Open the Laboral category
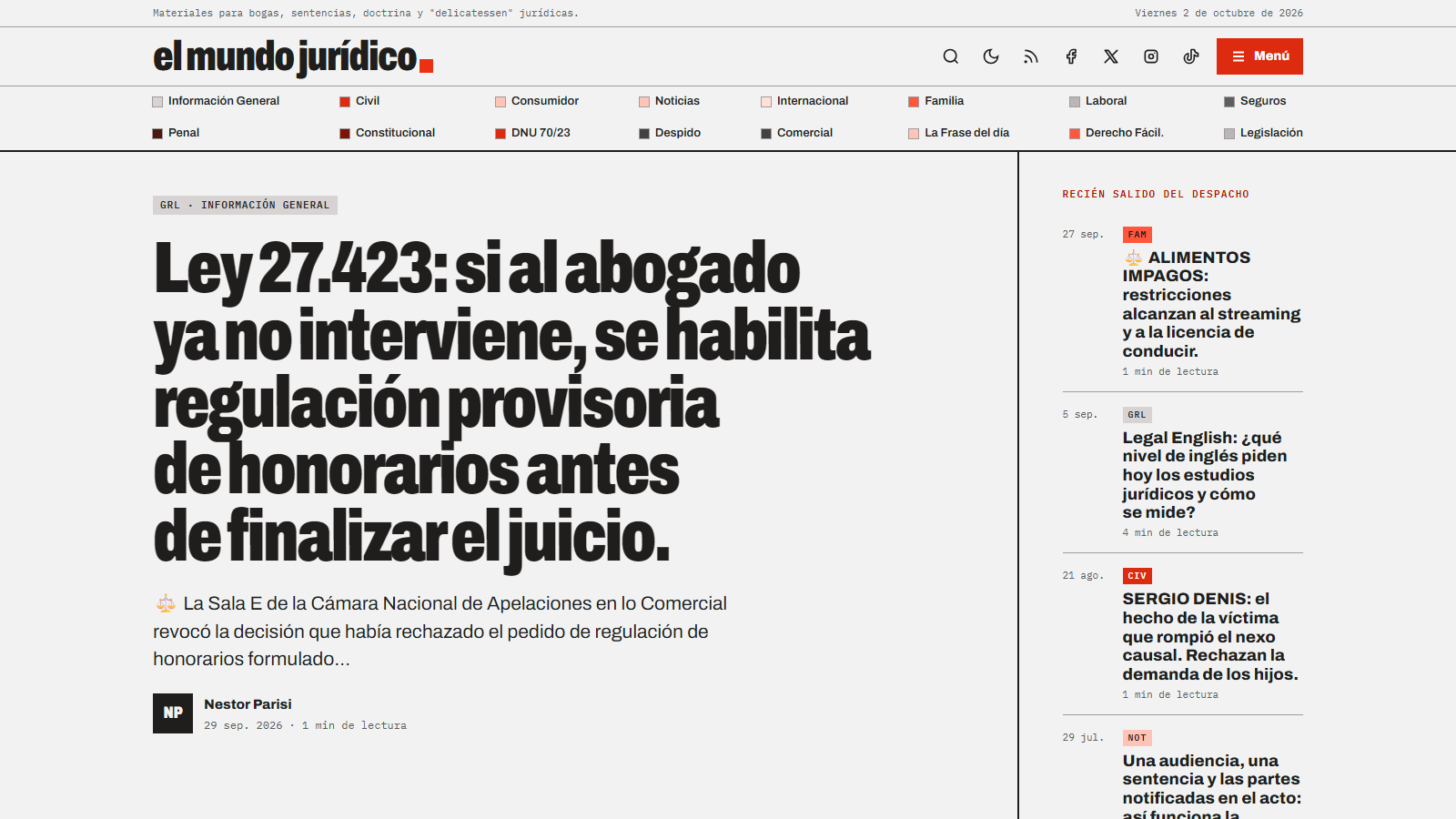Viewport: 1456px width, 819px height. 1097,101
